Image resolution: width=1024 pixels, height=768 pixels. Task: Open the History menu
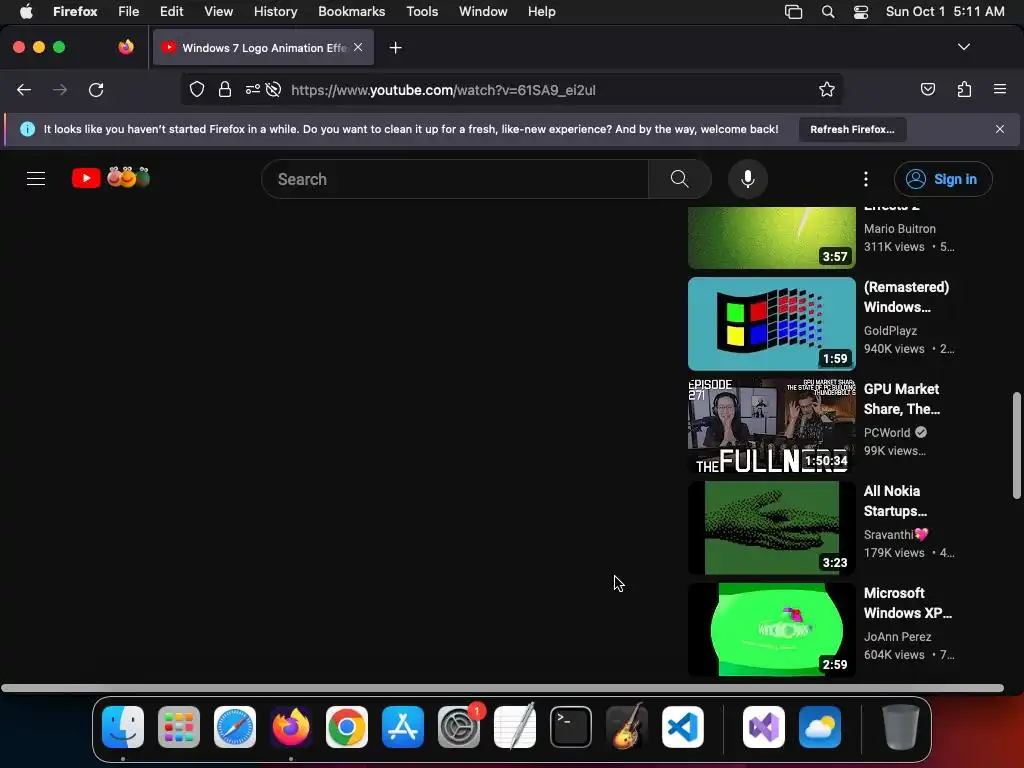(x=276, y=12)
